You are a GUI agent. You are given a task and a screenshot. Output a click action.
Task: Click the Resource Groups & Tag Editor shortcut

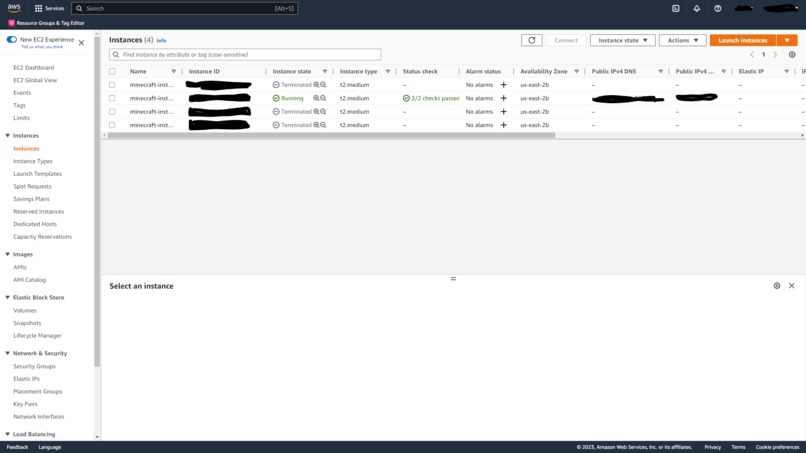click(46, 23)
